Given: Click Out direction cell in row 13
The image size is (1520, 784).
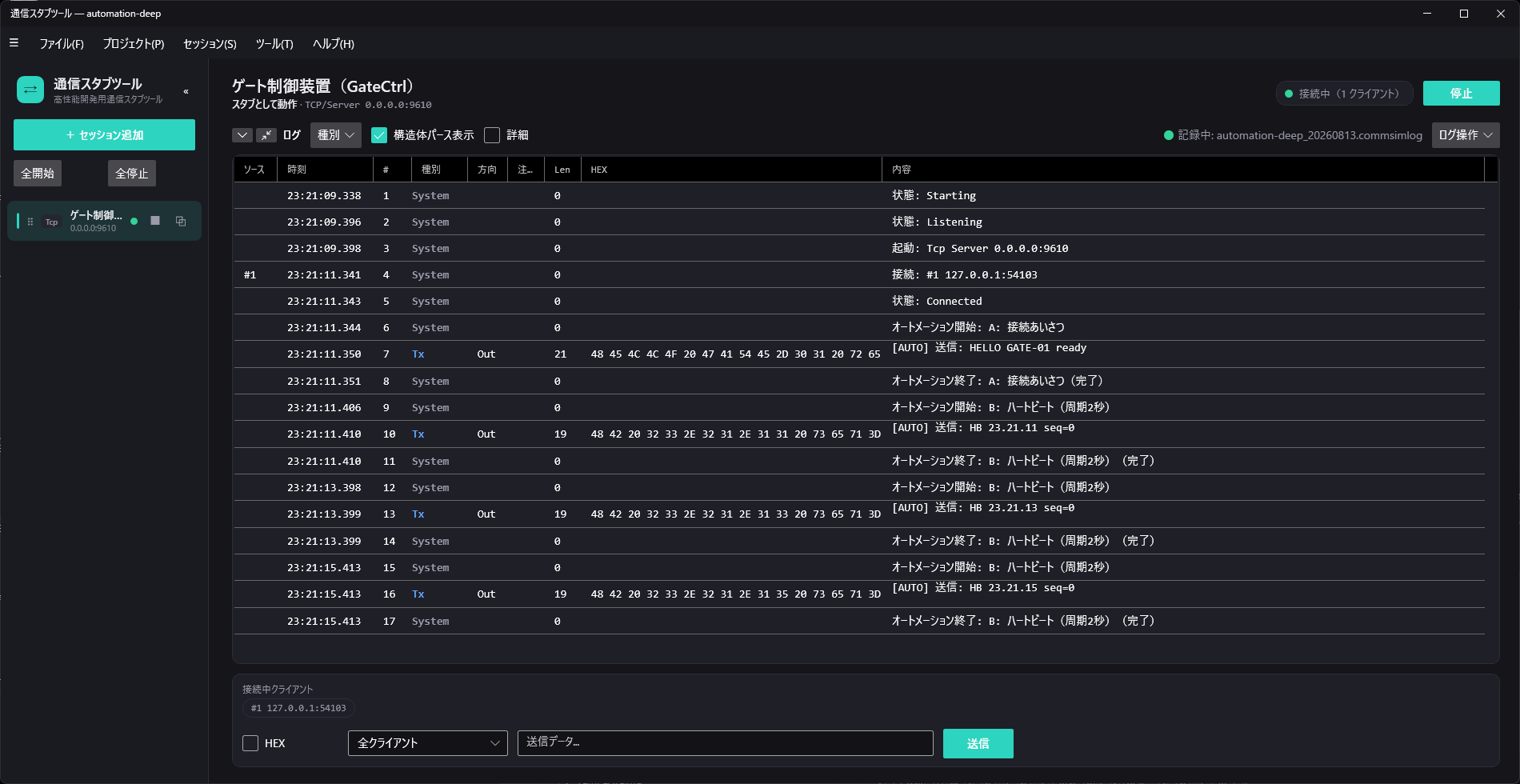Looking at the screenshot, I should coord(486,514).
